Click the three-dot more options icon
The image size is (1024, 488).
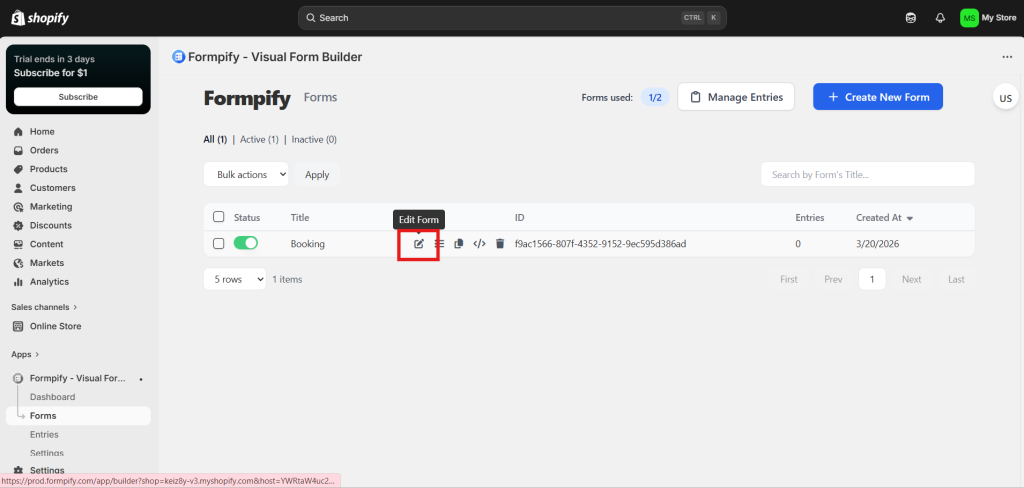pyautogui.click(x=1007, y=57)
